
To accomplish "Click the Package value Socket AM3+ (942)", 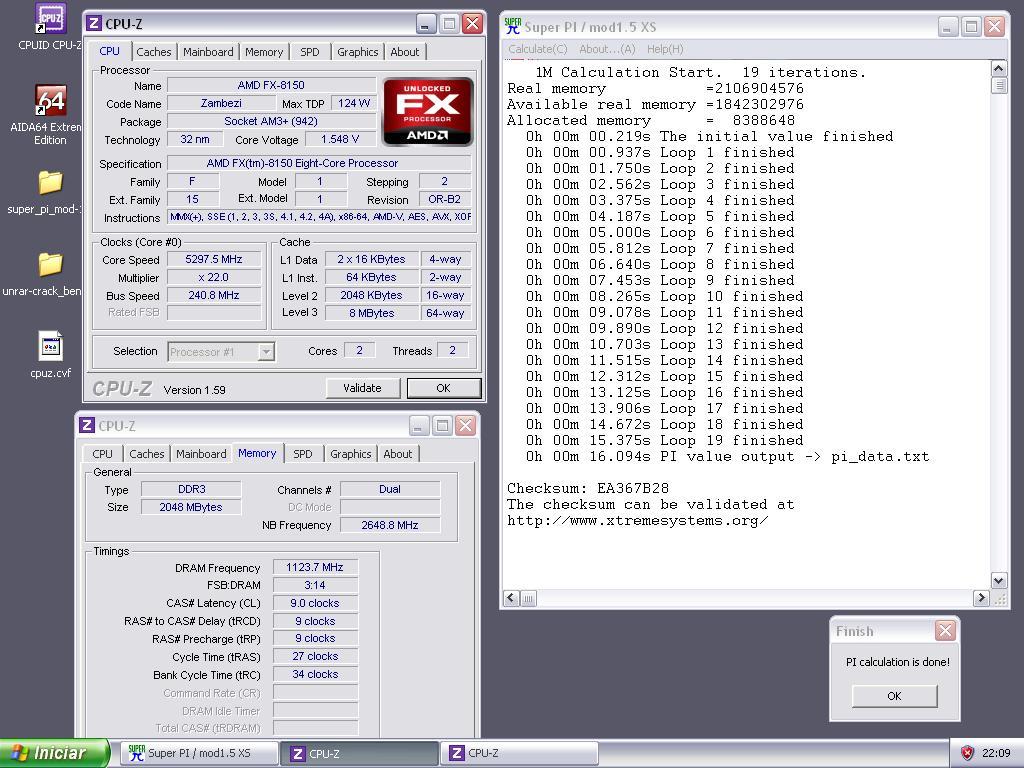I will click(x=271, y=121).
